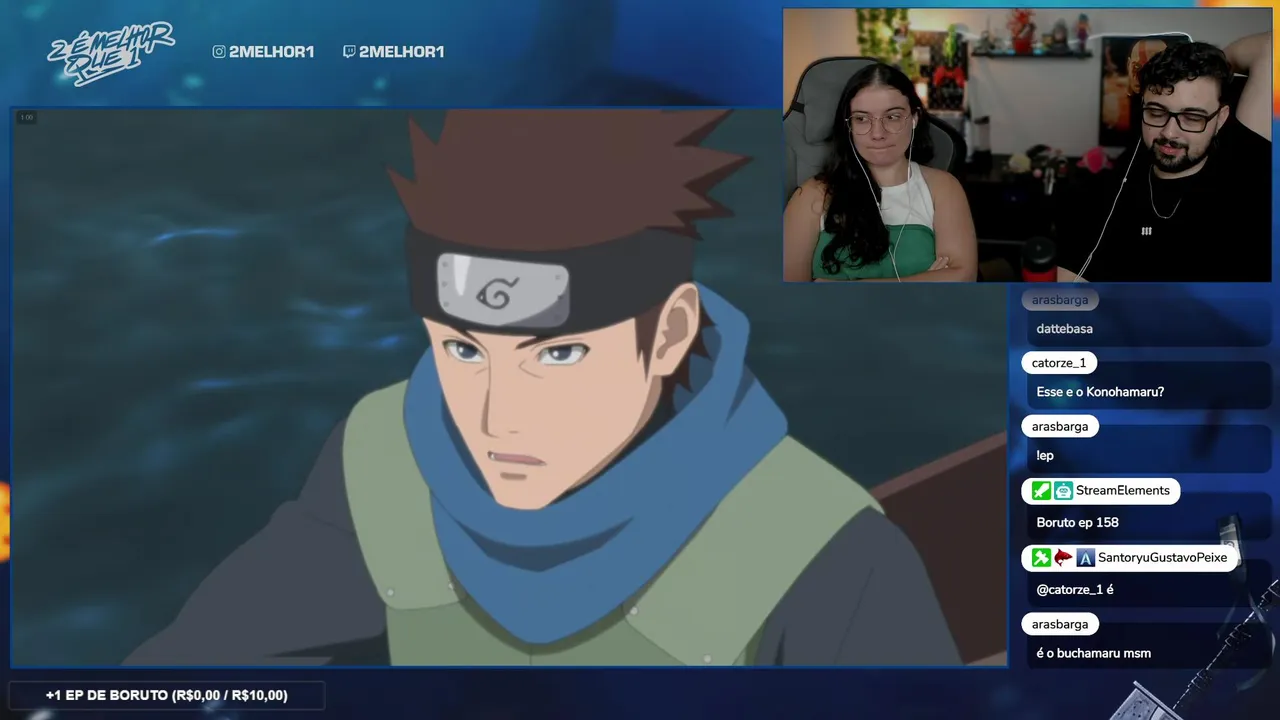Select the arasbarga name above '!ep'
The image size is (1280, 720).
pos(1060,427)
